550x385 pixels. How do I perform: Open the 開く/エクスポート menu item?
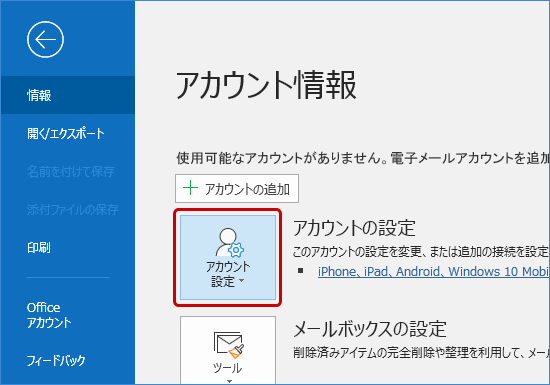(67, 133)
